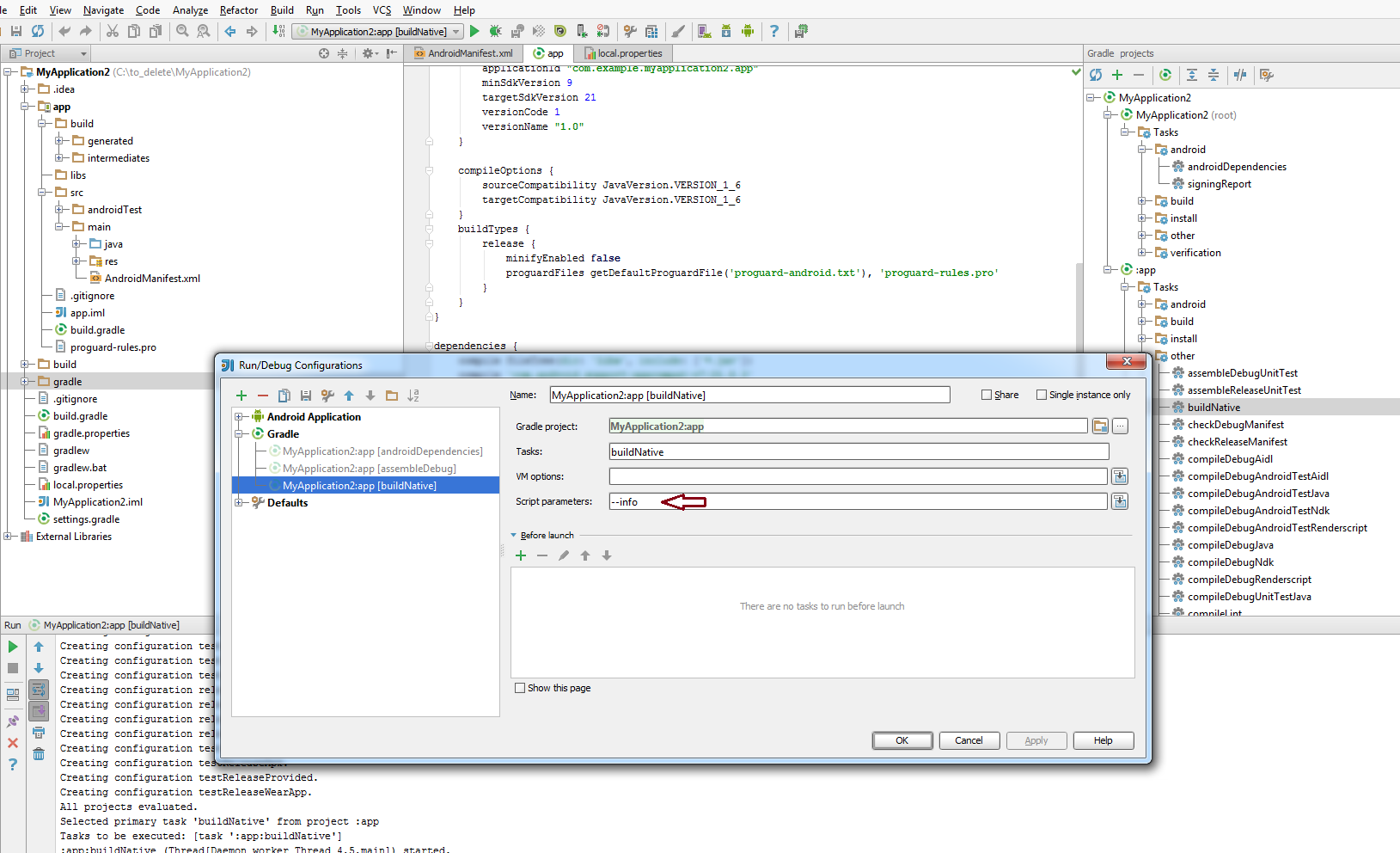The image size is (1400, 853).
Task: Switch to AndroidManifest.xml editor tab
Action: (463, 53)
